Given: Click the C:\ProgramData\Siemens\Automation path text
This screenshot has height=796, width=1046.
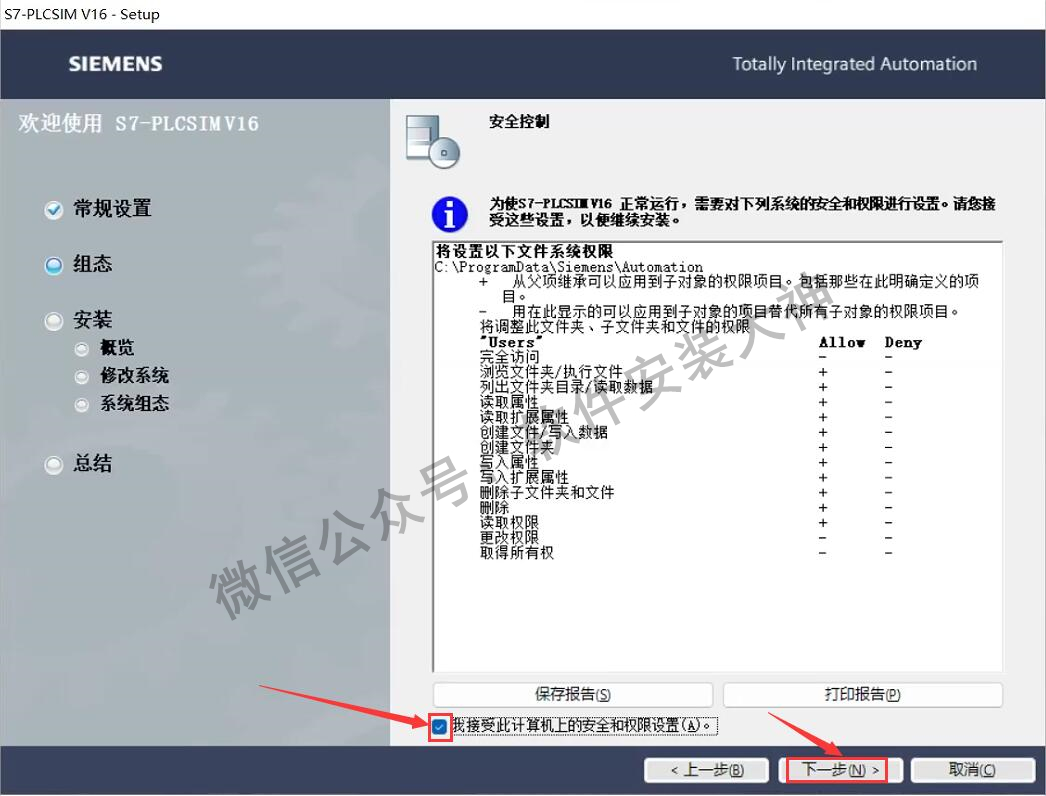Looking at the screenshot, I should 568,267.
